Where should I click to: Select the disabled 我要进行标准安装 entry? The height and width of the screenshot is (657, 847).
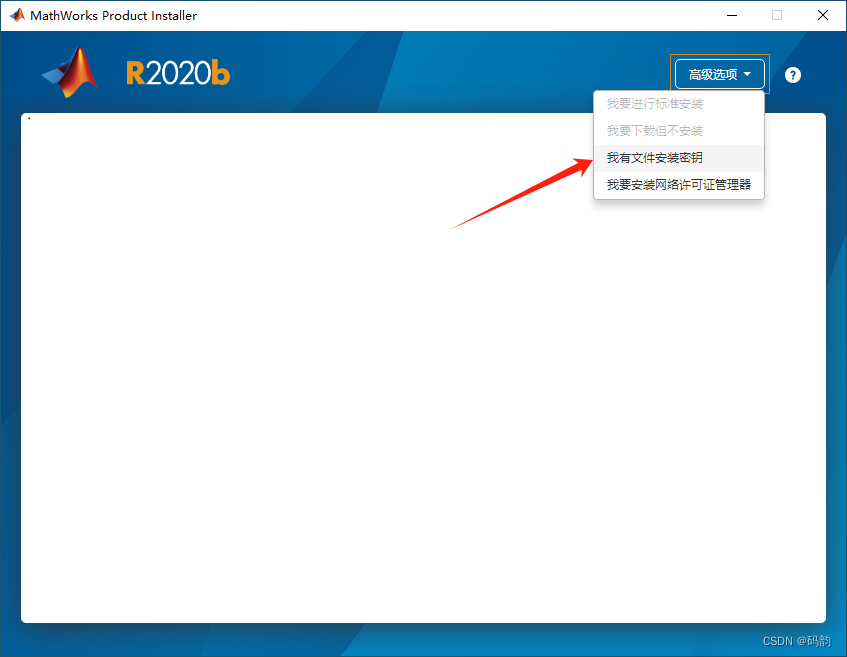pyautogui.click(x=678, y=104)
